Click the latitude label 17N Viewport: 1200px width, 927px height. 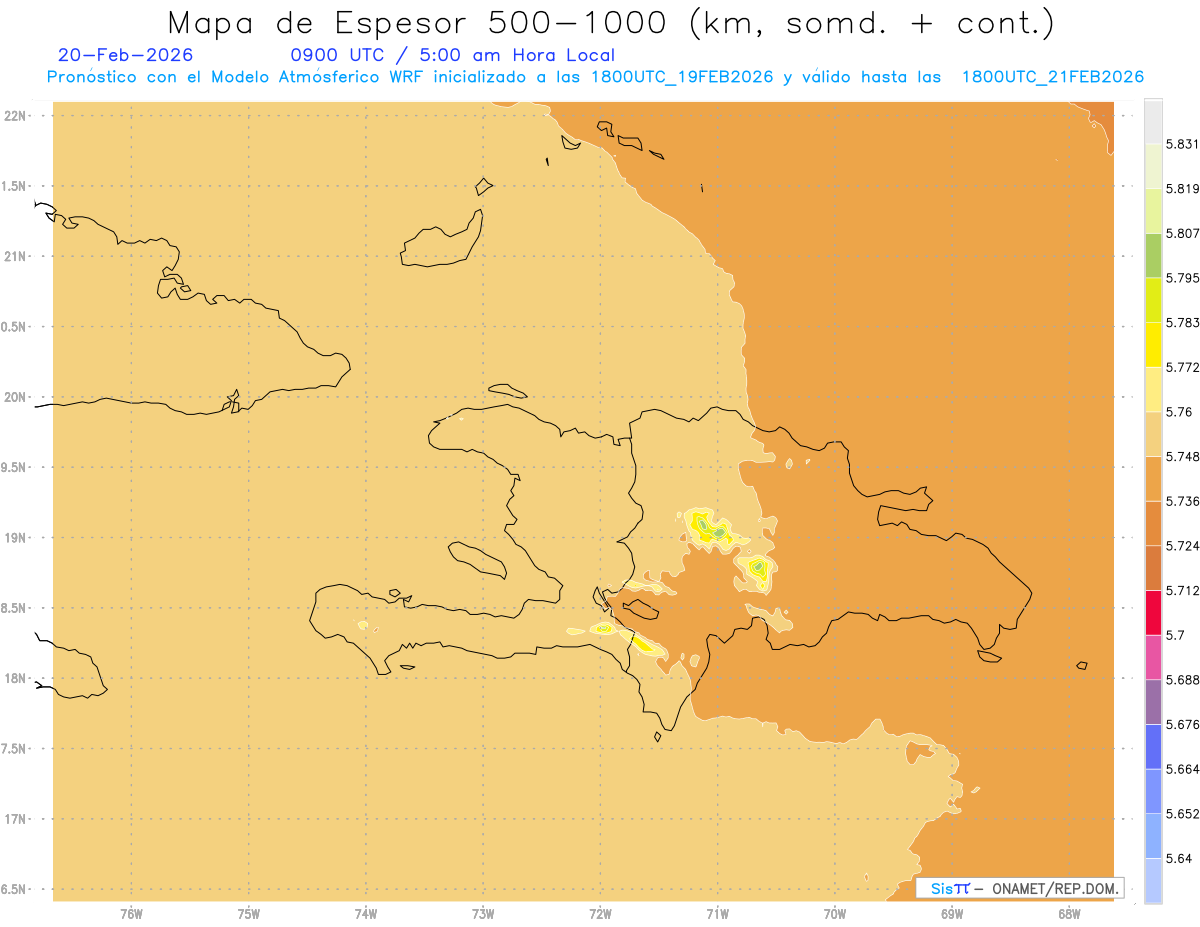coord(14,819)
